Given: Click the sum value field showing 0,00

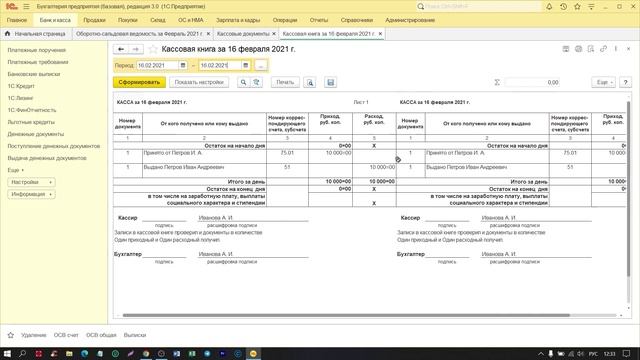Looking at the screenshot, I should pos(532,82).
